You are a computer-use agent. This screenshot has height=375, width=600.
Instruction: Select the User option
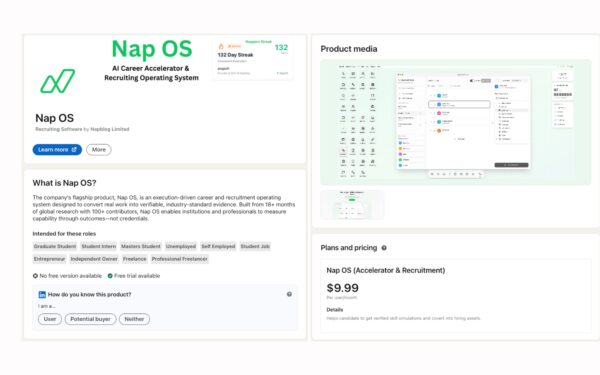50,319
